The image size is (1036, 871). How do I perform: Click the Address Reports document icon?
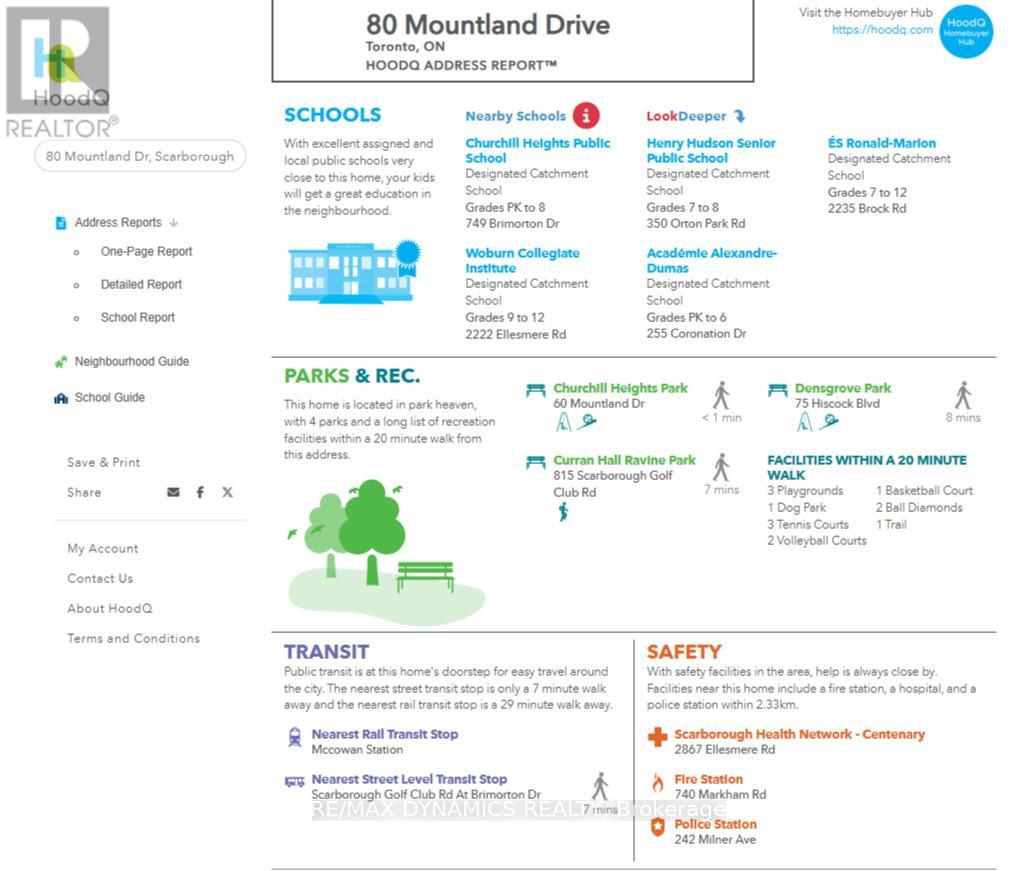click(x=61, y=223)
